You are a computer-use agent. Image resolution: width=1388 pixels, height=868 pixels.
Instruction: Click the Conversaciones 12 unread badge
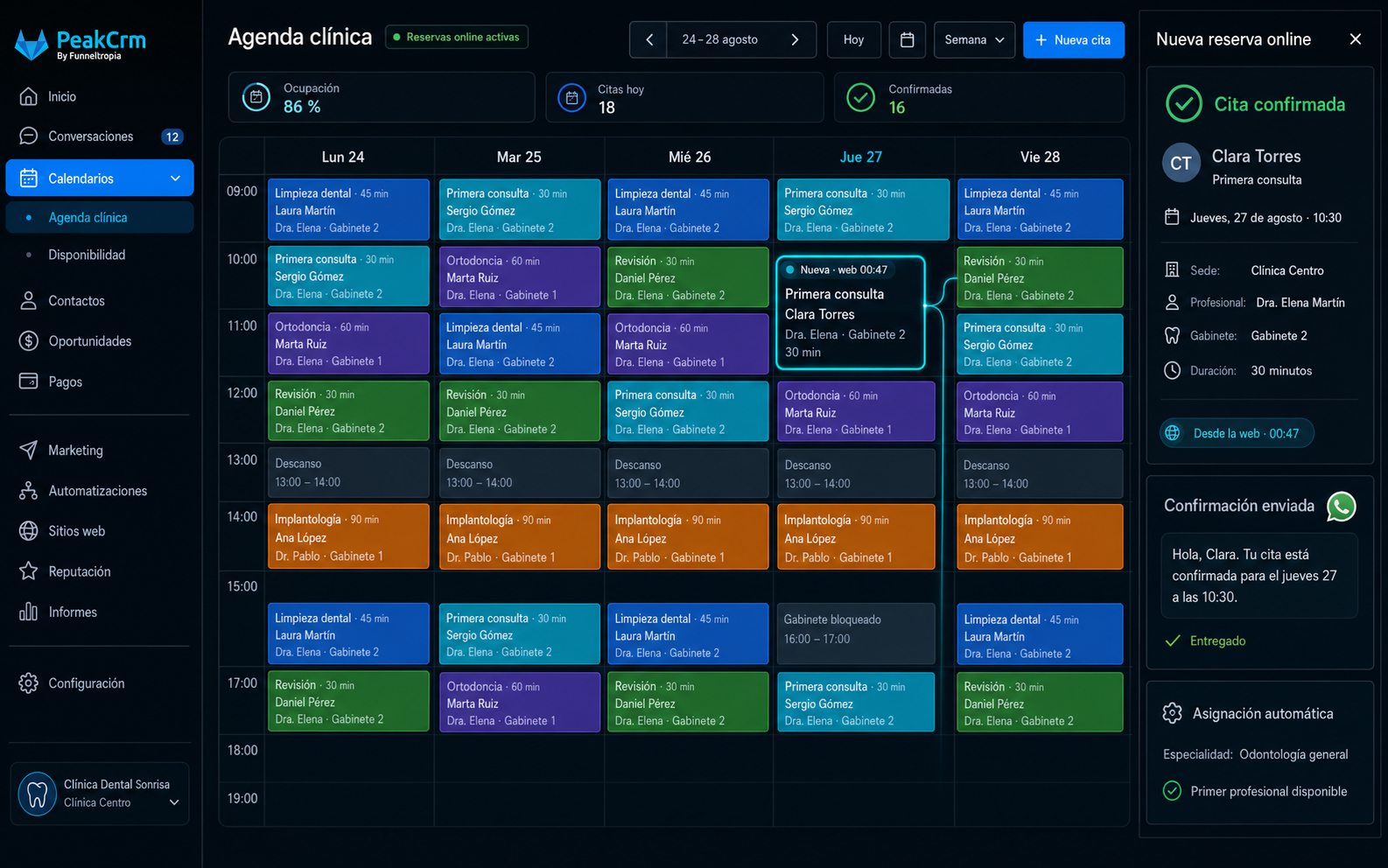[x=172, y=136]
